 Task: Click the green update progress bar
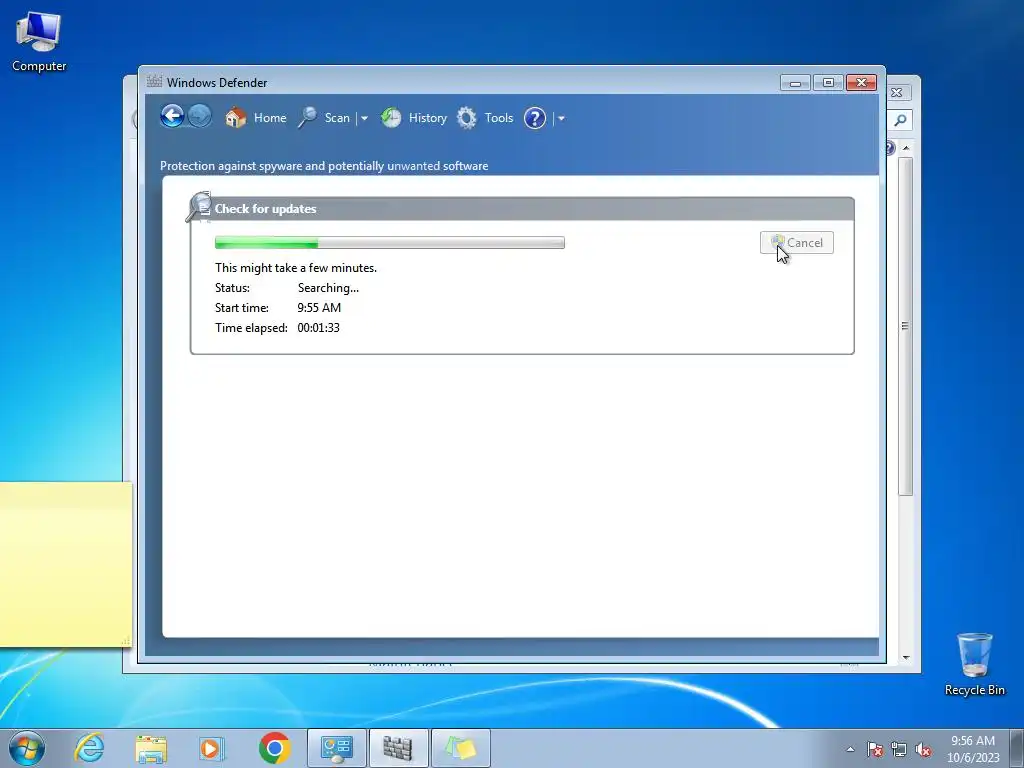point(390,242)
